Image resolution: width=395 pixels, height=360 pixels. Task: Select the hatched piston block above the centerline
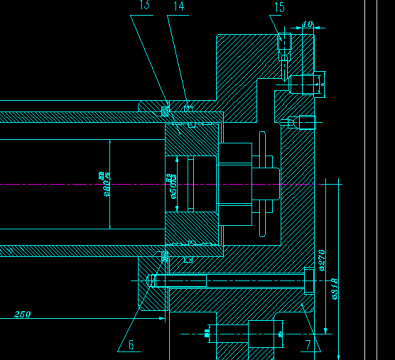192,139
